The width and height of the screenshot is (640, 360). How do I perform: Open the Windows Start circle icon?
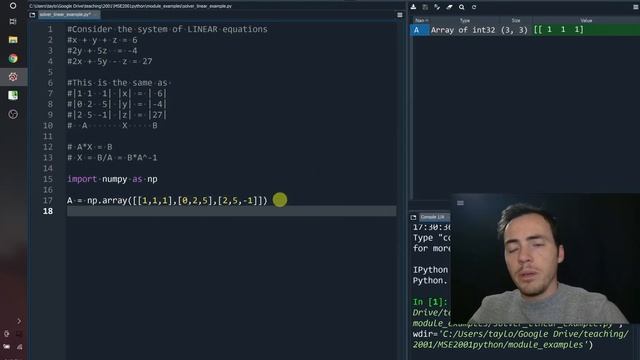(13, 6)
